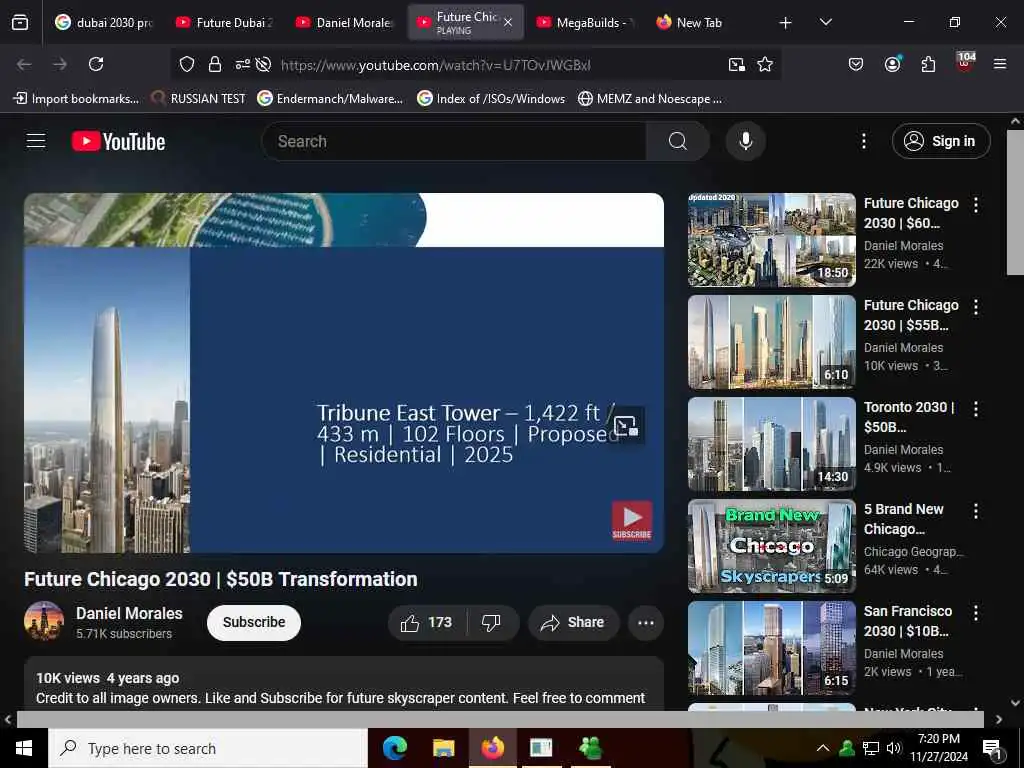Pop out video with picture-in-picture overlay
1024x768 pixels.
[x=626, y=426]
